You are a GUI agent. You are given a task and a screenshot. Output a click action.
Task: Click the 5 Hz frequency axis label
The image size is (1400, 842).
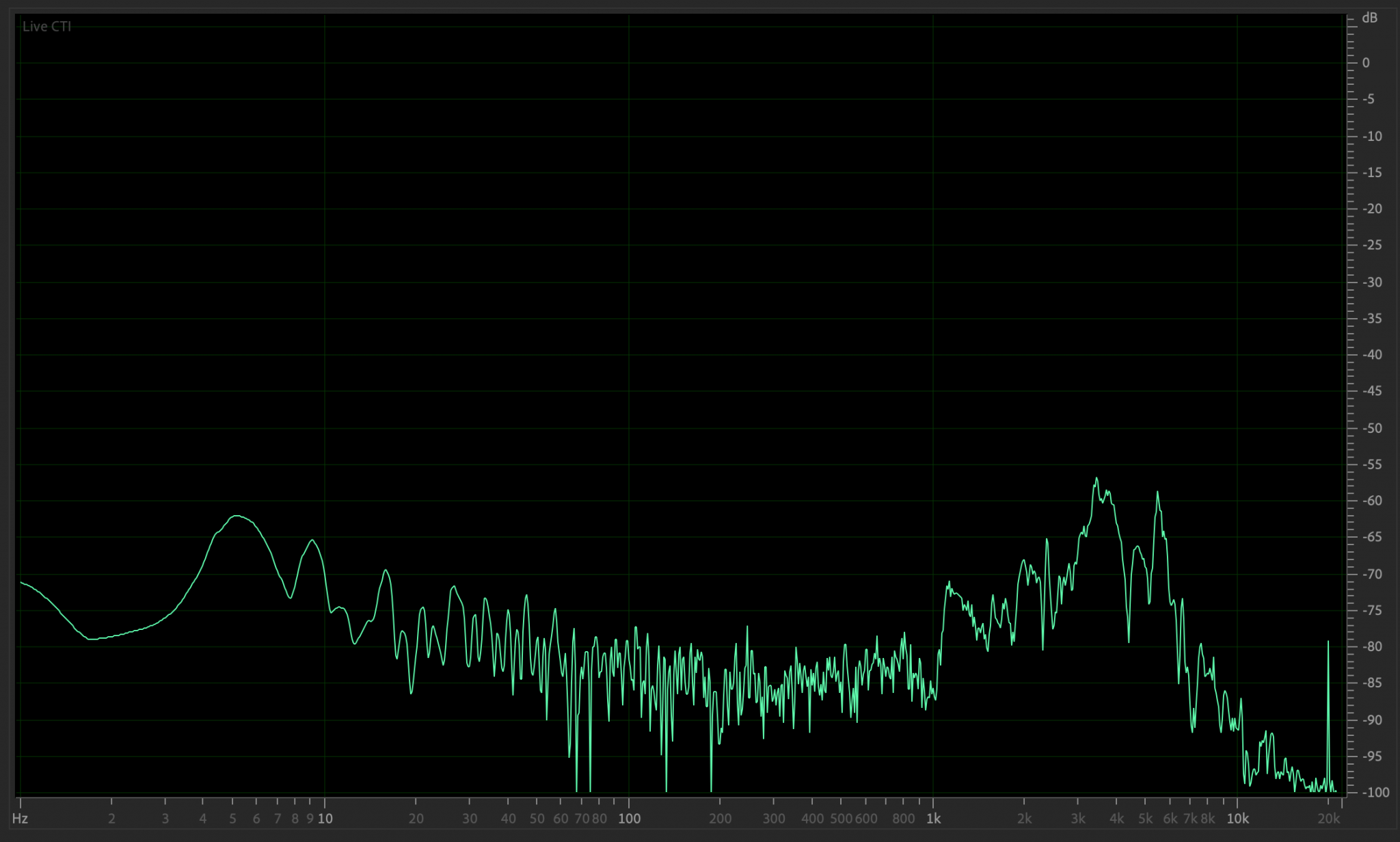click(x=232, y=819)
